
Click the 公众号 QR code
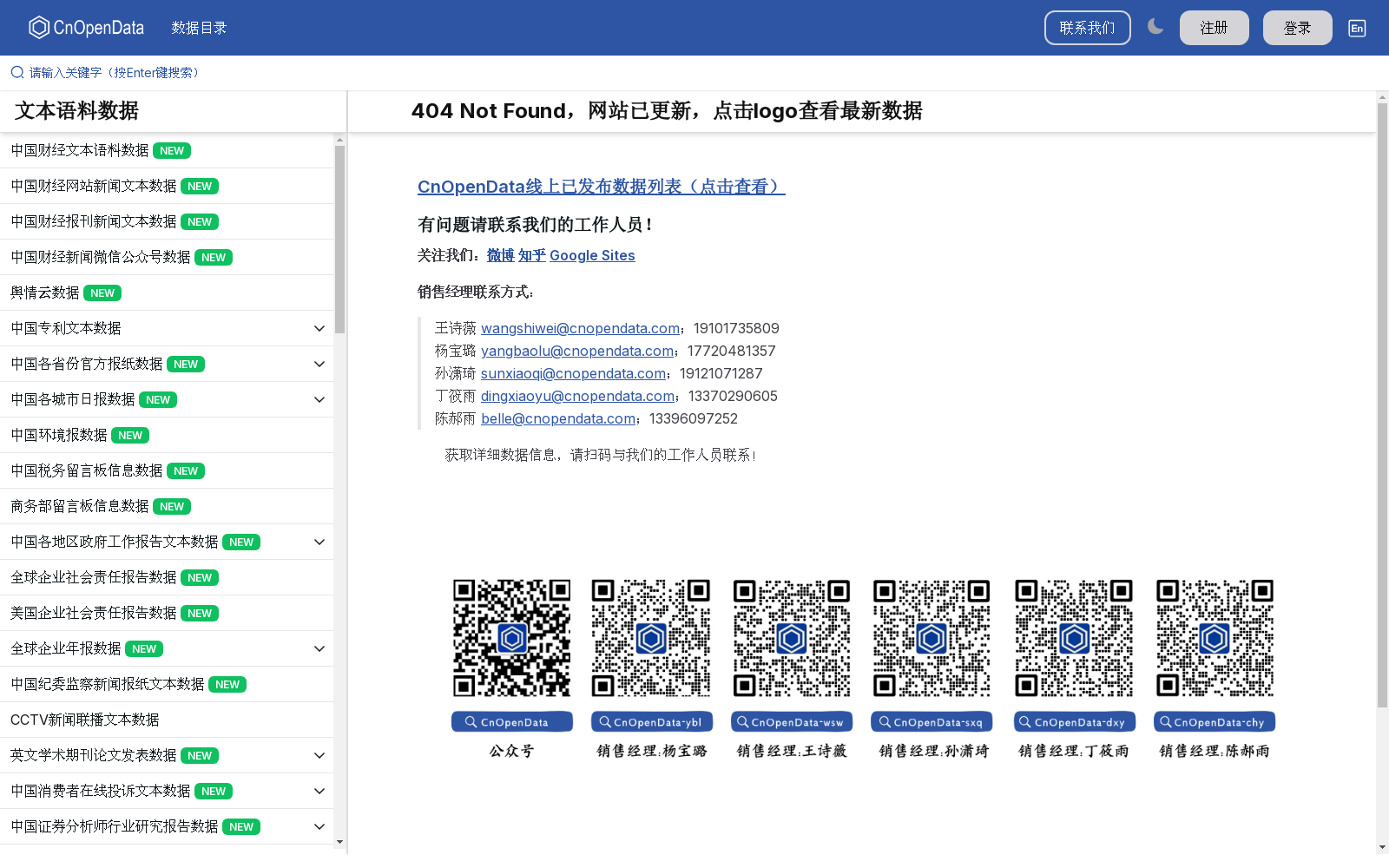pyautogui.click(x=512, y=638)
